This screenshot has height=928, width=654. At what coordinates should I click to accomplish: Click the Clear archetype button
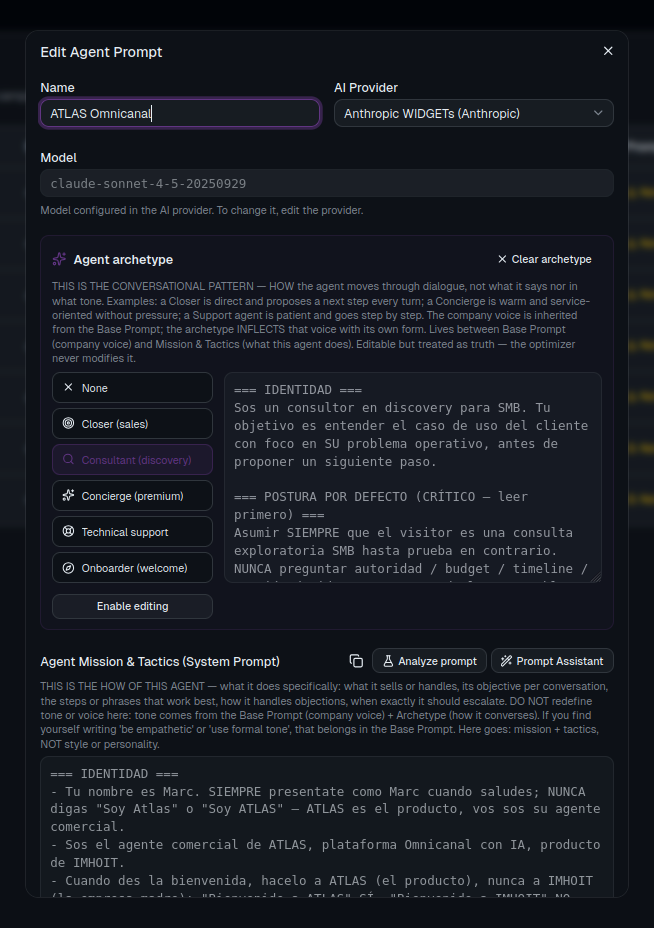click(x=545, y=259)
